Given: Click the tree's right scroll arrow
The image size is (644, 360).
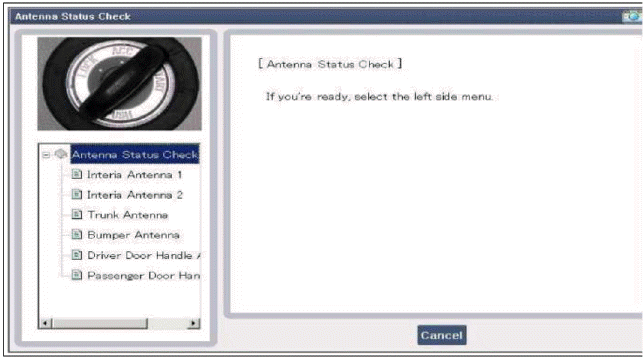Looking at the screenshot, I should point(193,323).
